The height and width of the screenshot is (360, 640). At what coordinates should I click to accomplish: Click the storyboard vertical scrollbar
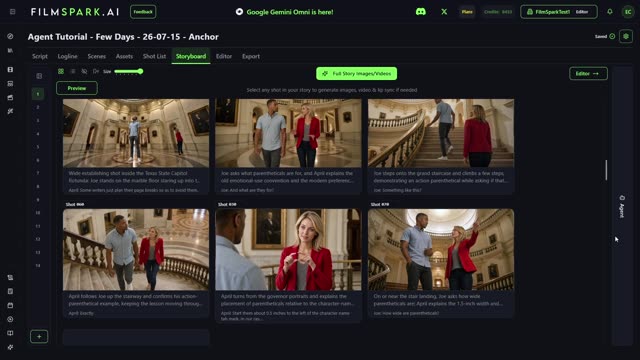(606, 170)
